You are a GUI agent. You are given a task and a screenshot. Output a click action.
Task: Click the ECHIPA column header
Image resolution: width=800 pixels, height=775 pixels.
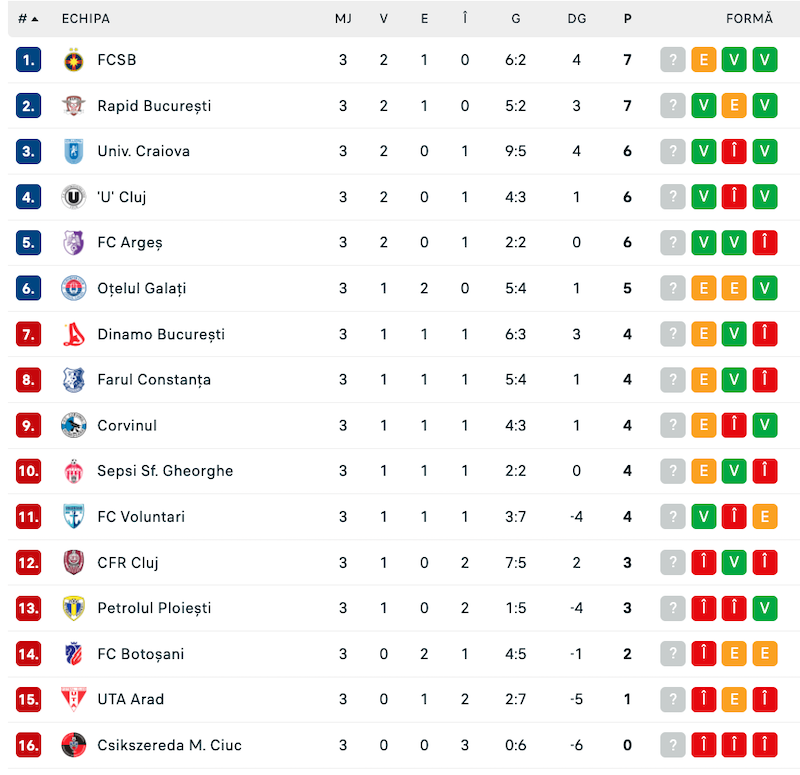pos(86,19)
